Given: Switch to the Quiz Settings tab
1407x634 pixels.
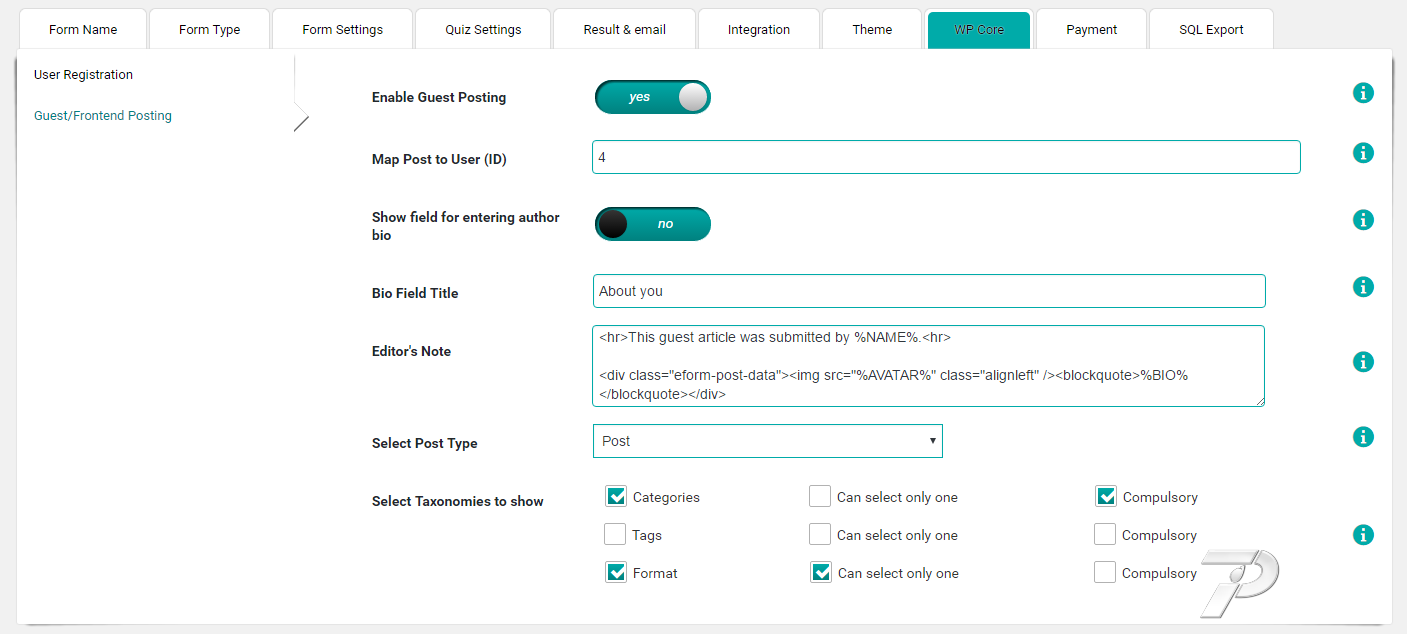Looking at the screenshot, I should (x=483, y=29).
